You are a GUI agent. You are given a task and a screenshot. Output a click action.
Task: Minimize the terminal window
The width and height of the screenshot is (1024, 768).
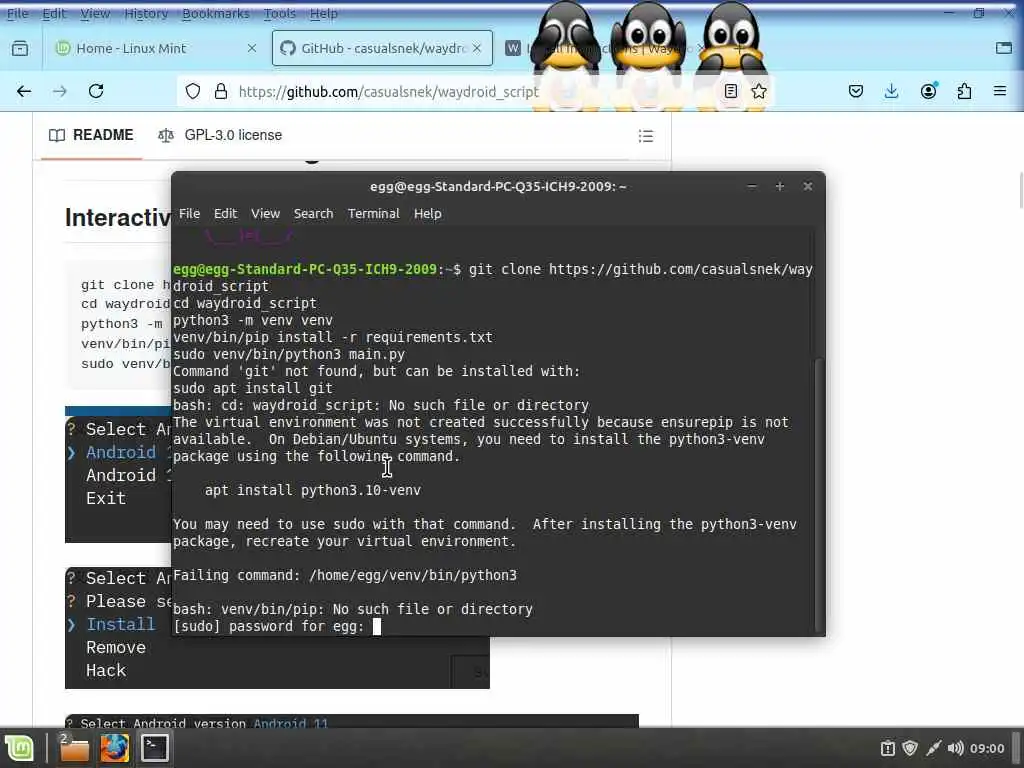click(752, 187)
